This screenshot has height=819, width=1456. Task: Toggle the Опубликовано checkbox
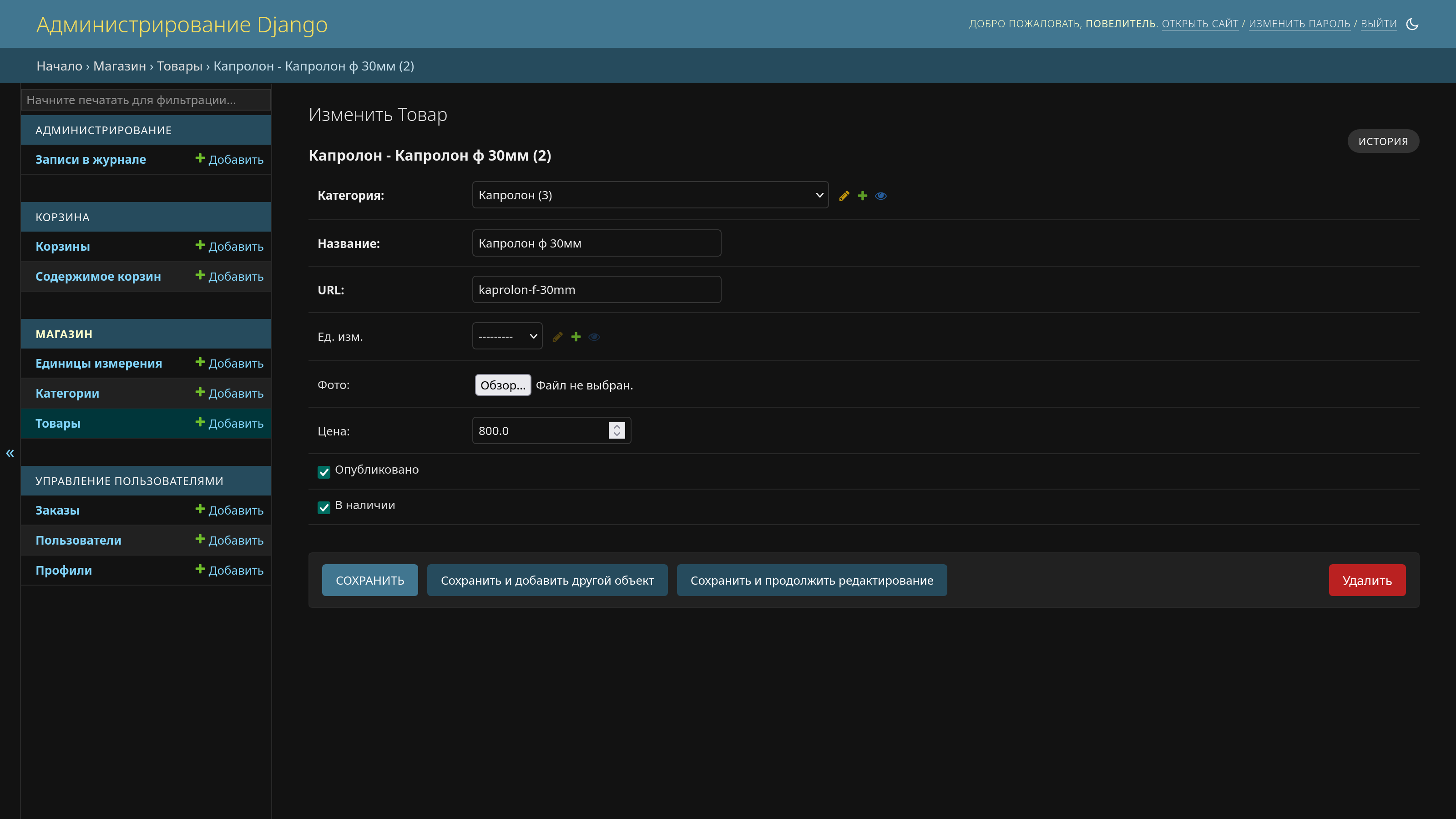[x=324, y=472]
